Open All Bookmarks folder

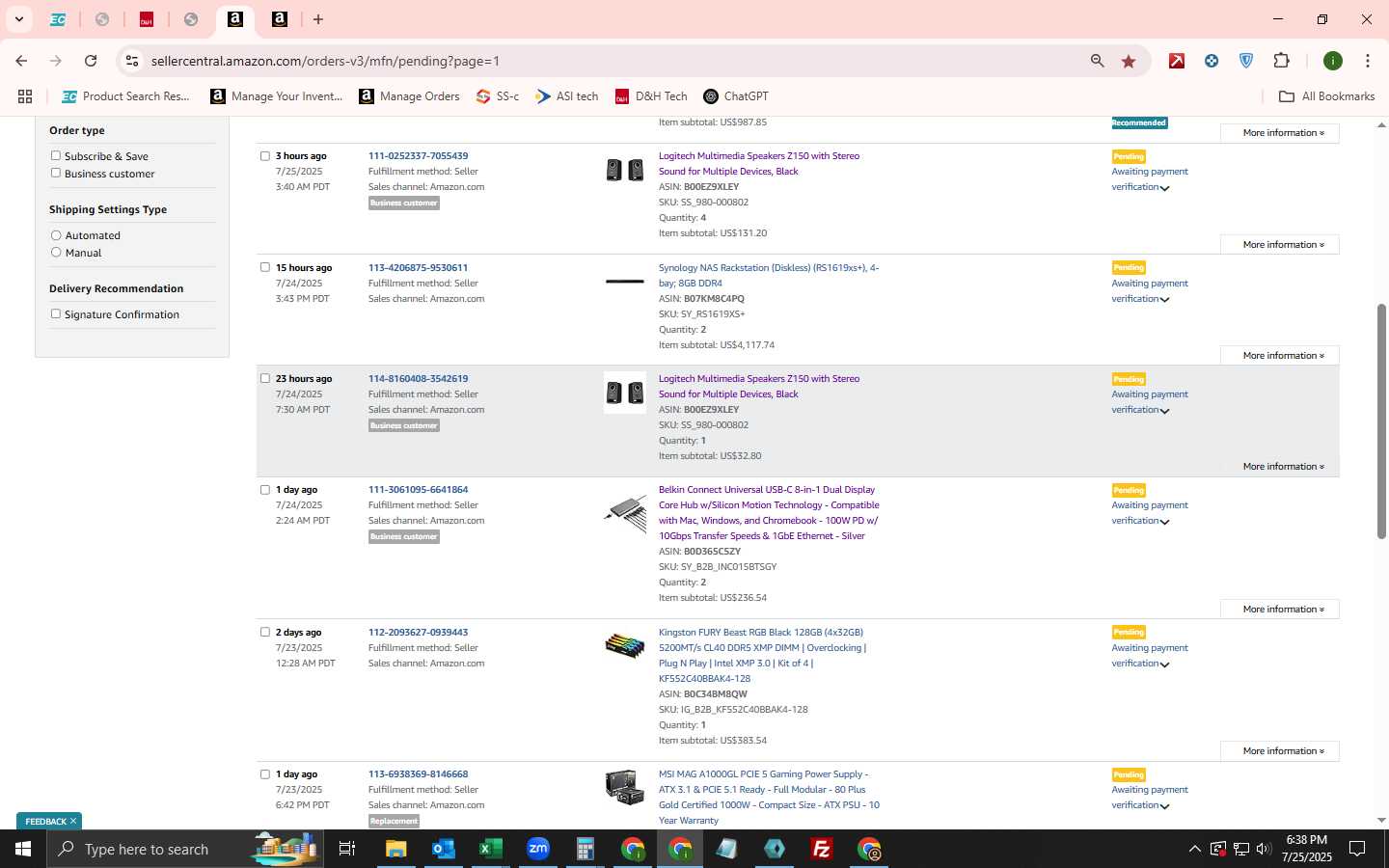click(x=1326, y=96)
